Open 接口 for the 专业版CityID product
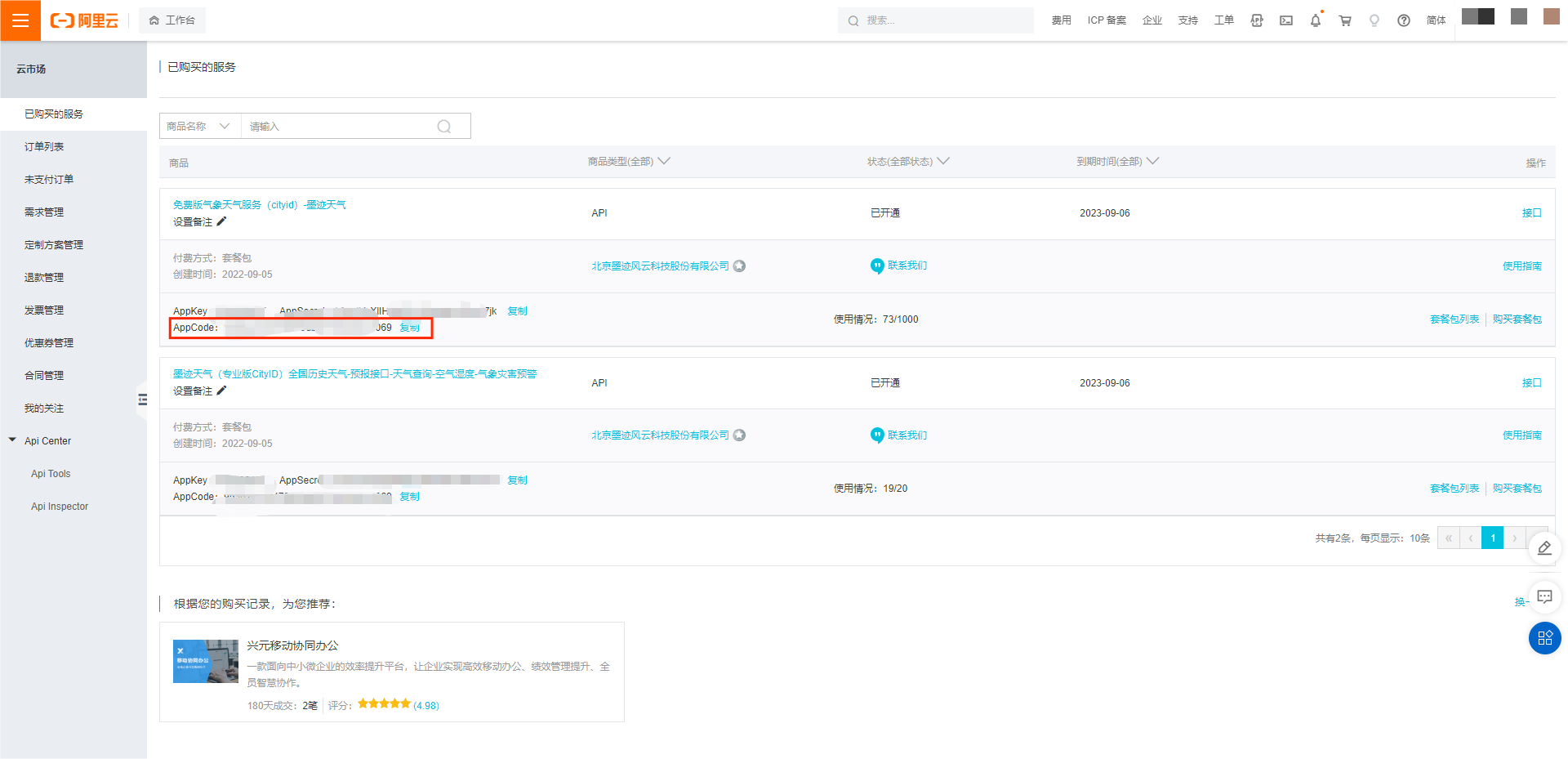Image resolution: width=1568 pixels, height=759 pixels. coord(1531,382)
